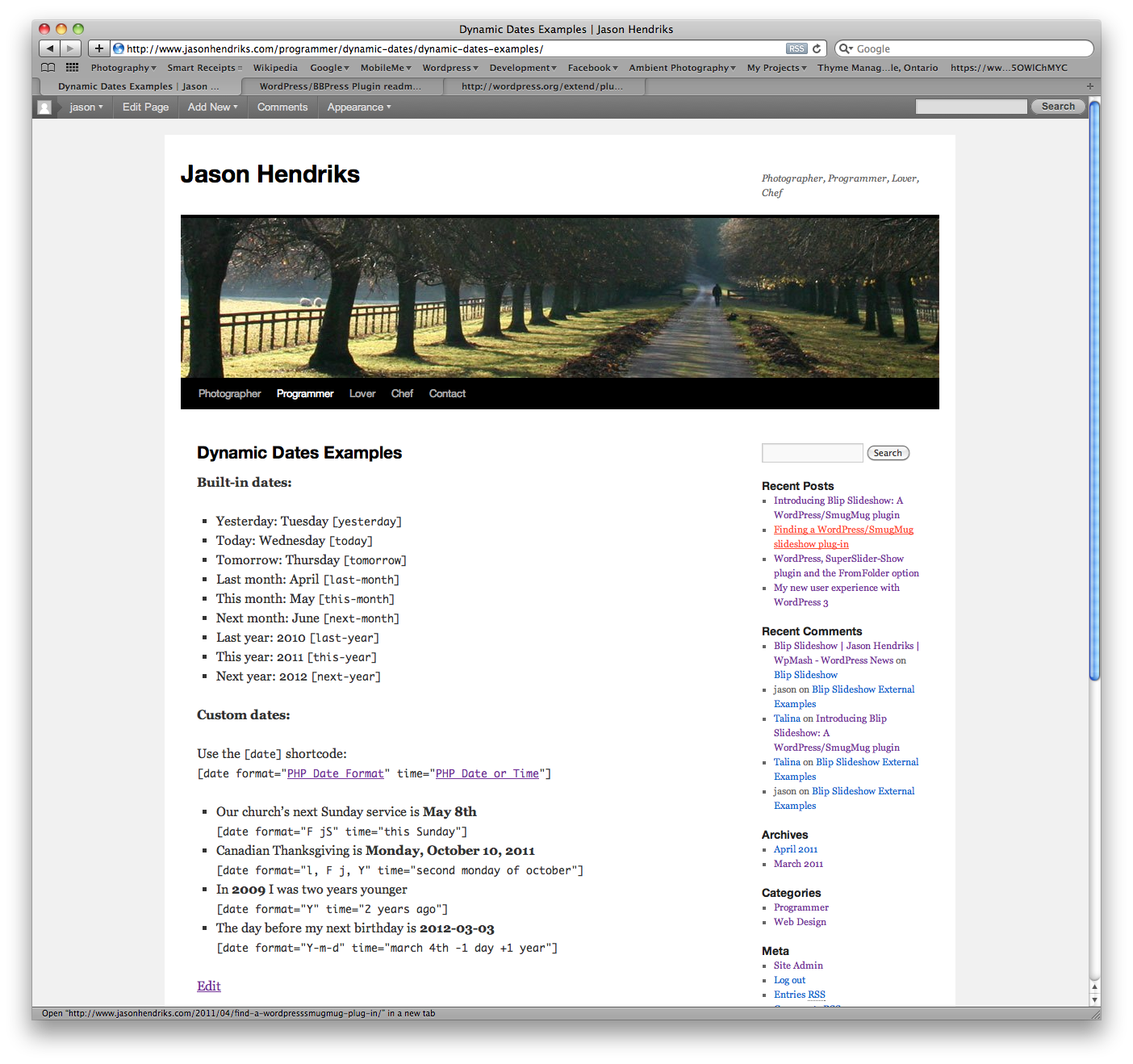
Task: Open Edit Page in the admin bar
Action: pos(145,107)
